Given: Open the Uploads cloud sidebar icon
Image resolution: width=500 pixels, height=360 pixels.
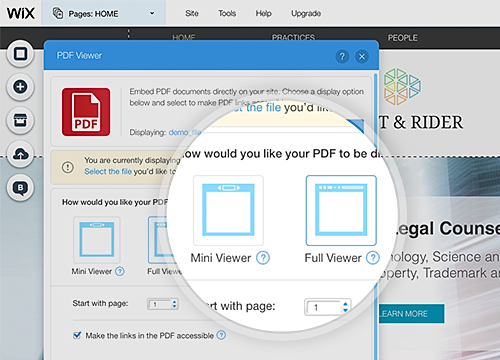Looking at the screenshot, I should pyautogui.click(x=20, y=154).
